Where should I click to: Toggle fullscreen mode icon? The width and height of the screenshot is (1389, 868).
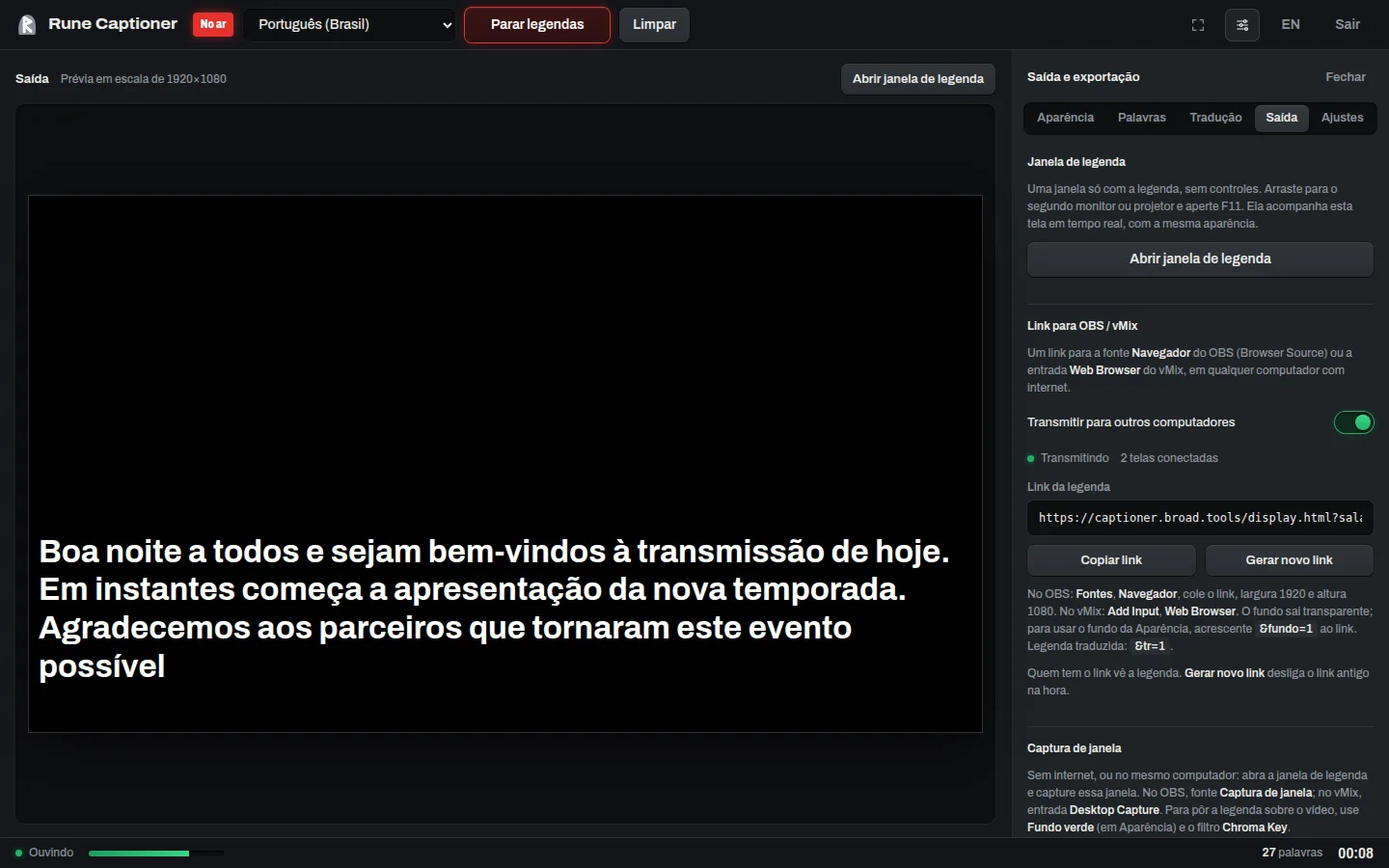click(1198, 25)
